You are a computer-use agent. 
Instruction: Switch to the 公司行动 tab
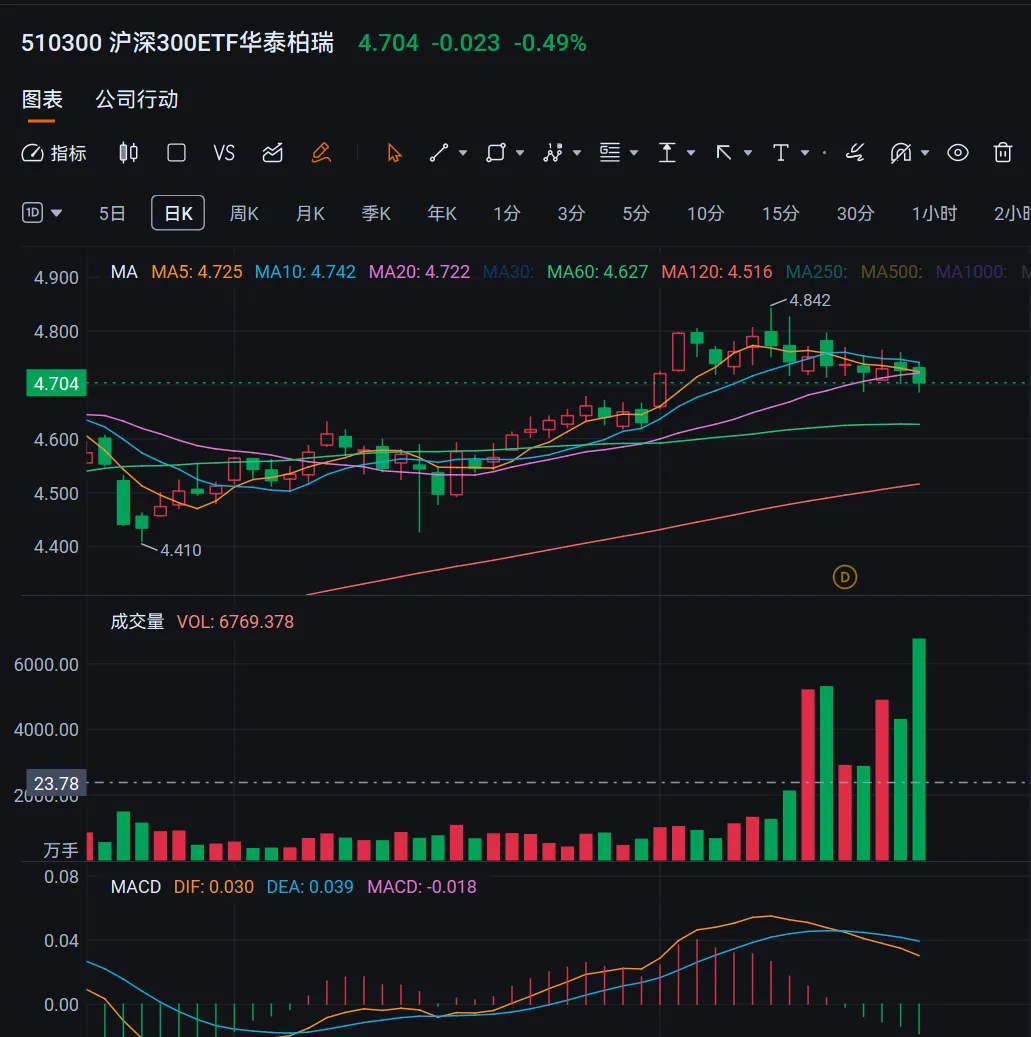[x=137, y=100]
